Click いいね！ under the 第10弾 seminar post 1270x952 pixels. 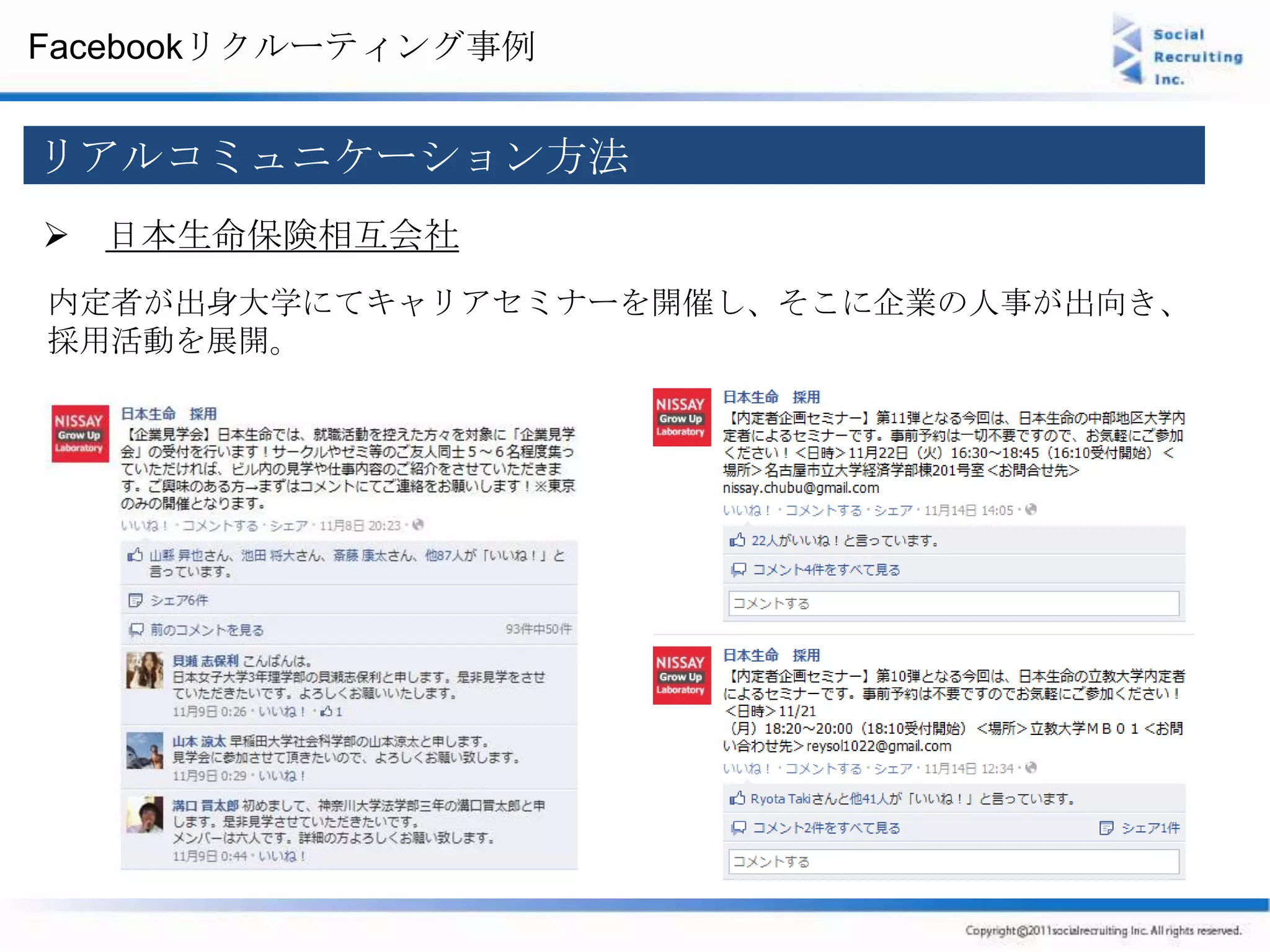(747, 769)
